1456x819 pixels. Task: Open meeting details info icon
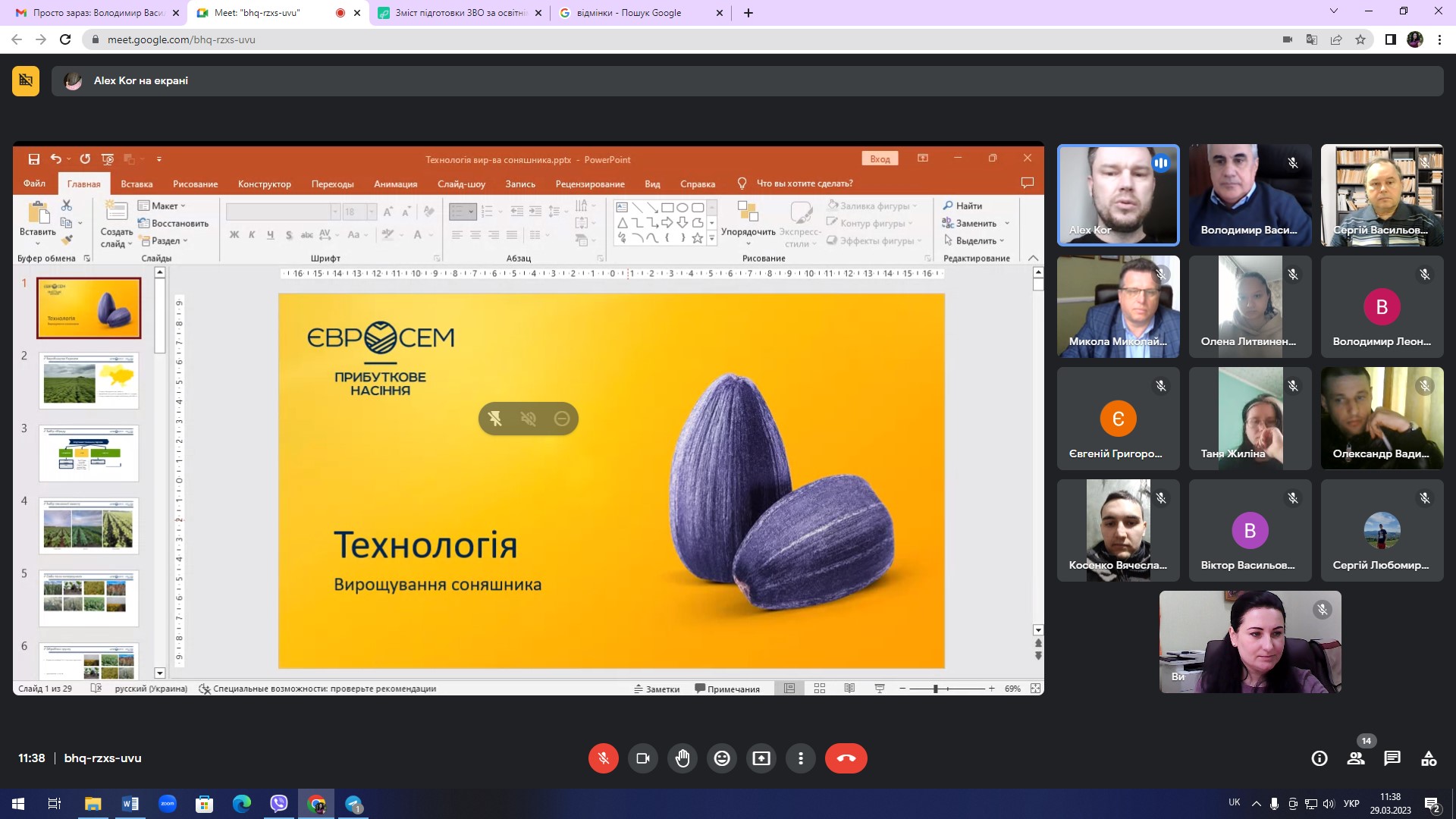tap(1319, 758)
